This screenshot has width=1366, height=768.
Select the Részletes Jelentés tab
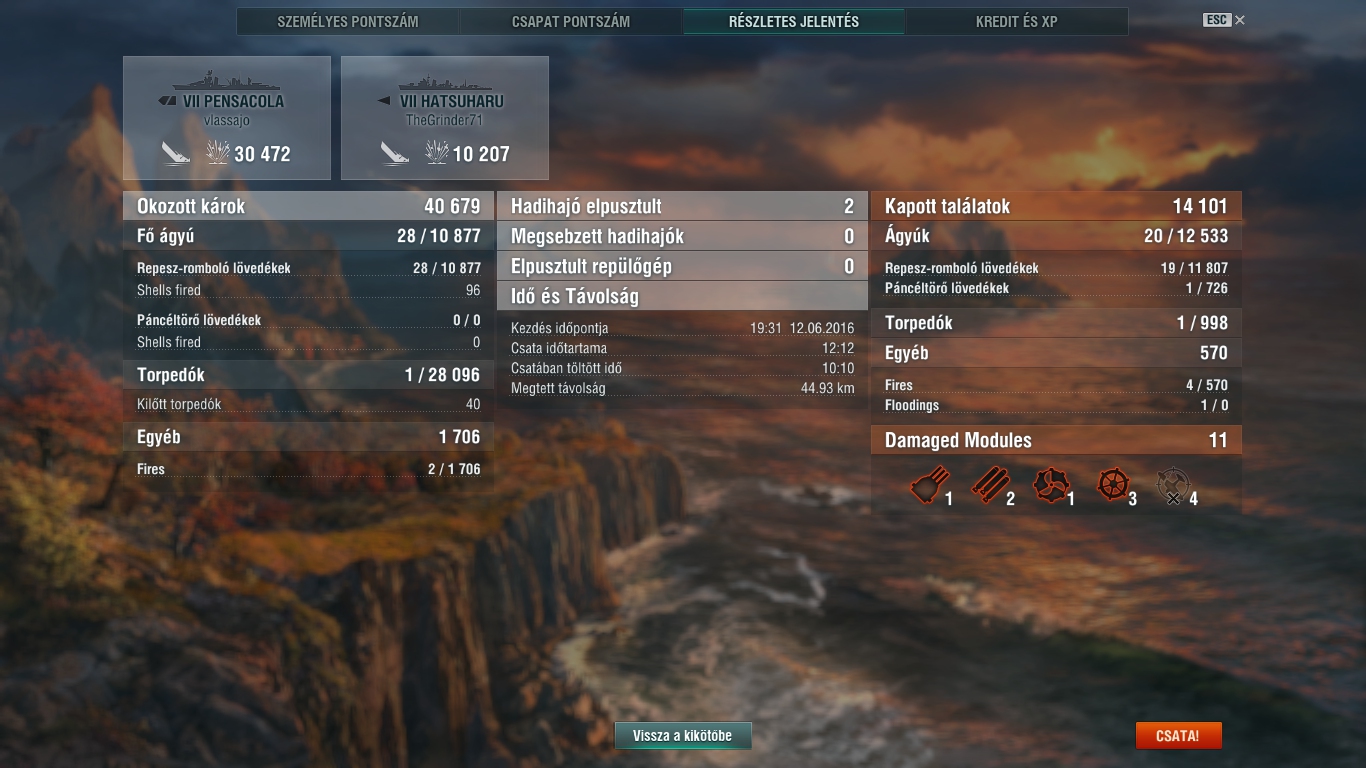[794, 21]
